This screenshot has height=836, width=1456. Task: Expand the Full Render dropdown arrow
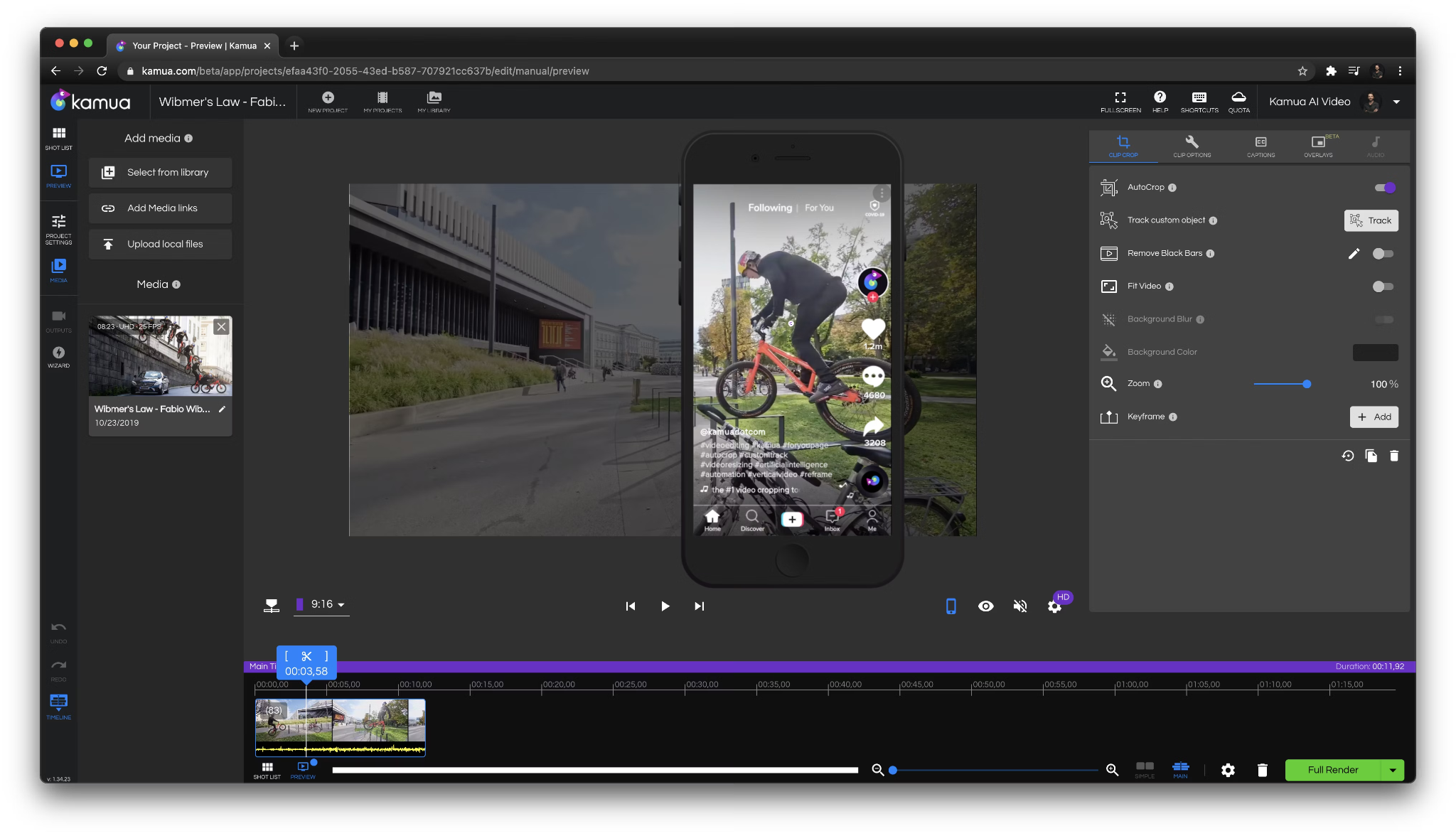1392,770
